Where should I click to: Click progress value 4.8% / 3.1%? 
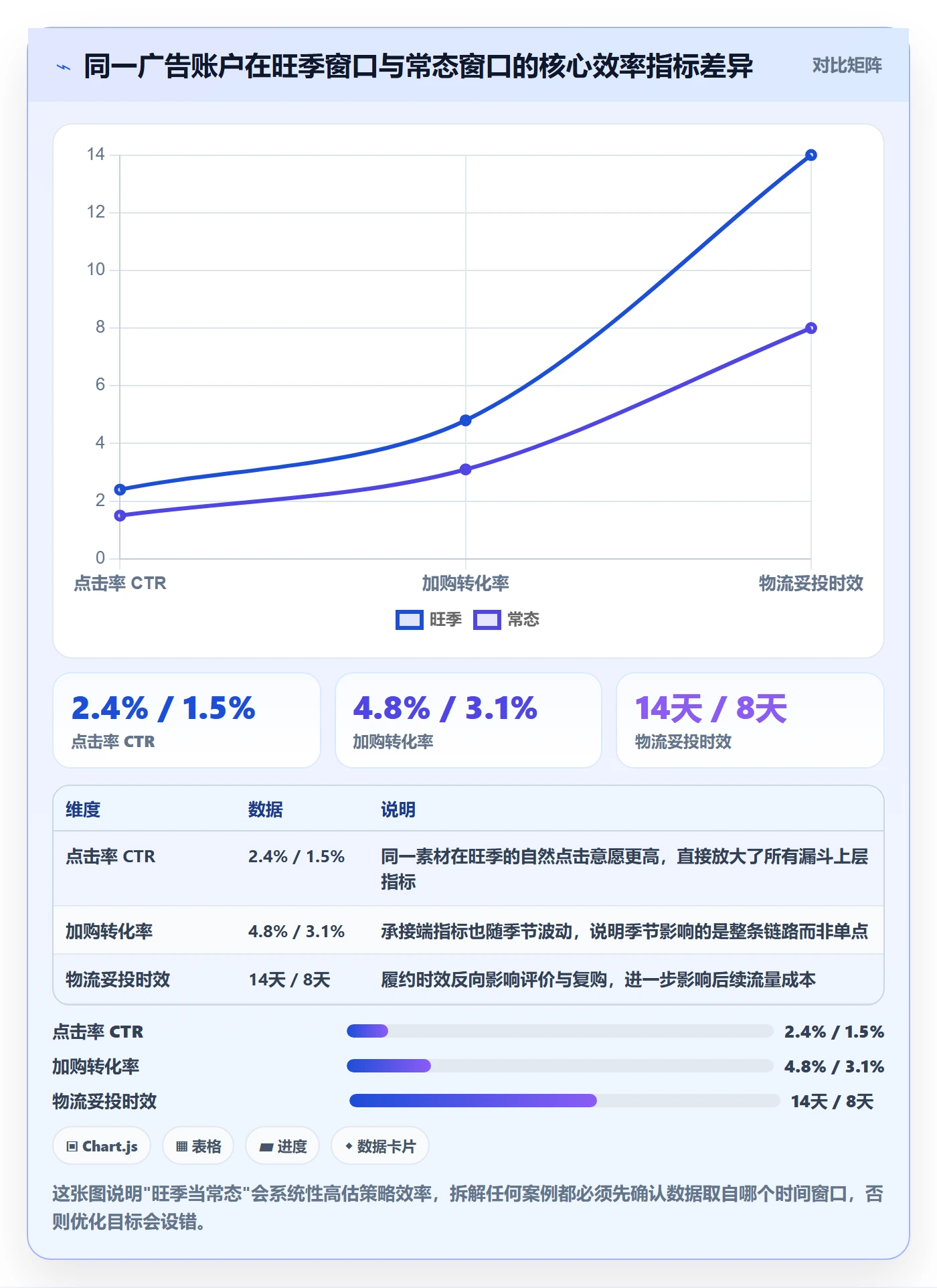click(x=834, y=1066)
